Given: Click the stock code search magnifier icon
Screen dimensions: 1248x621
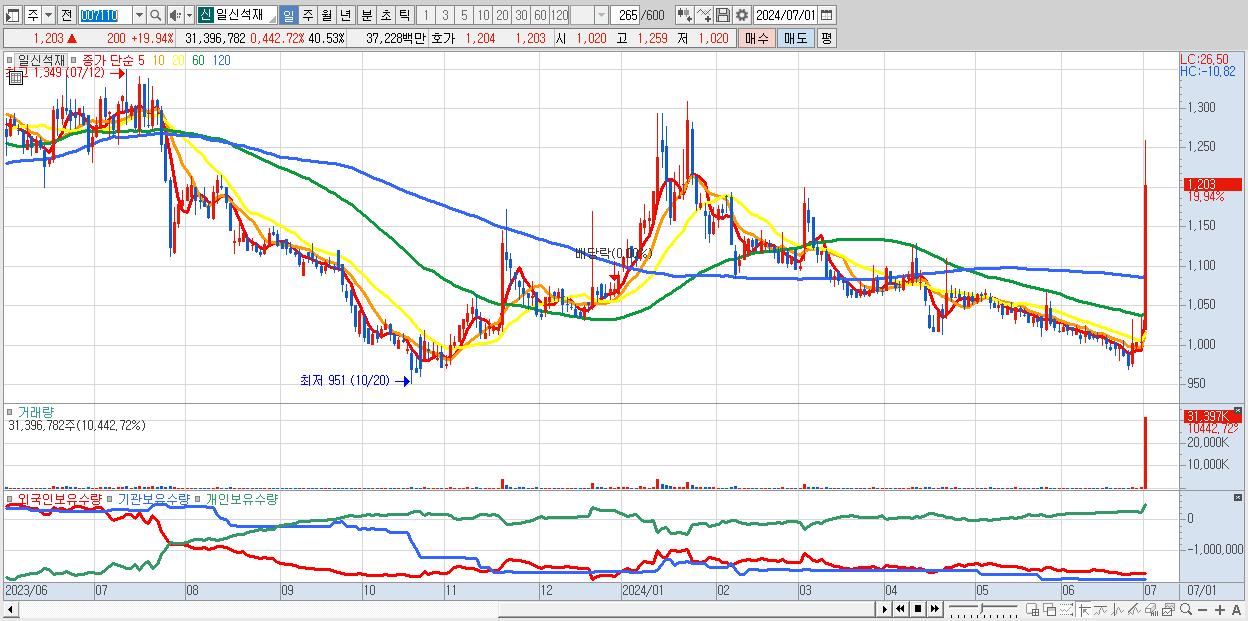Looking at the screenshot, I should pyautogui.click(x=156, y=15).
